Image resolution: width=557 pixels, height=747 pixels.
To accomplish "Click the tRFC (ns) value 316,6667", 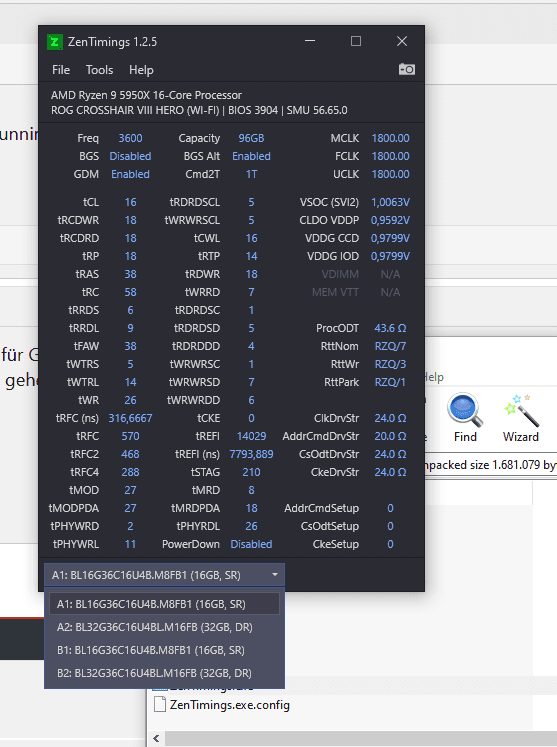I will pyautogui.click(x=130, y=418).
